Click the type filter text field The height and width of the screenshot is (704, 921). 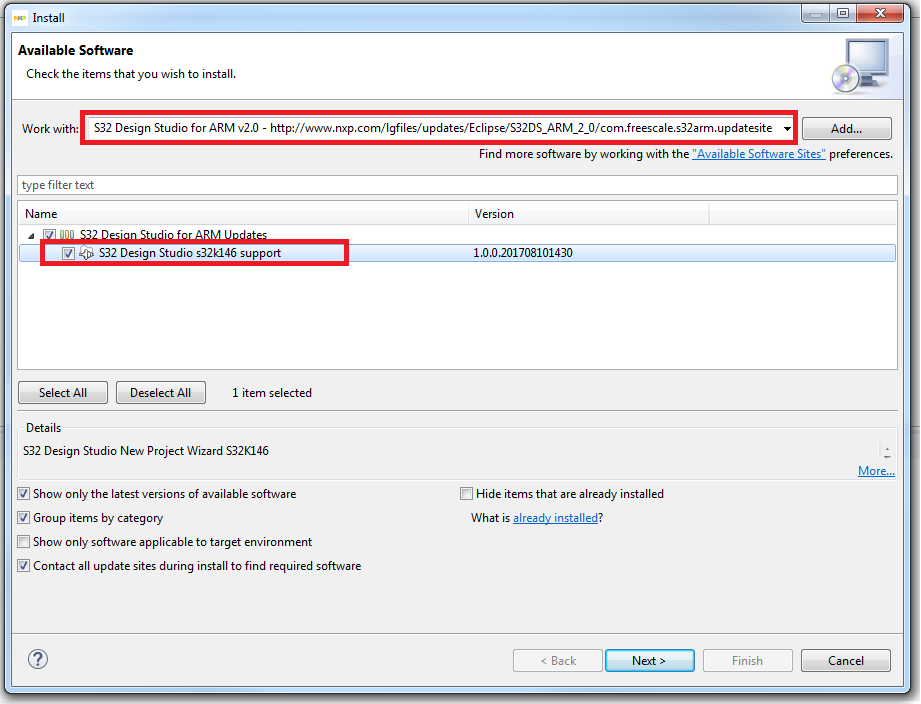point(457,185)
